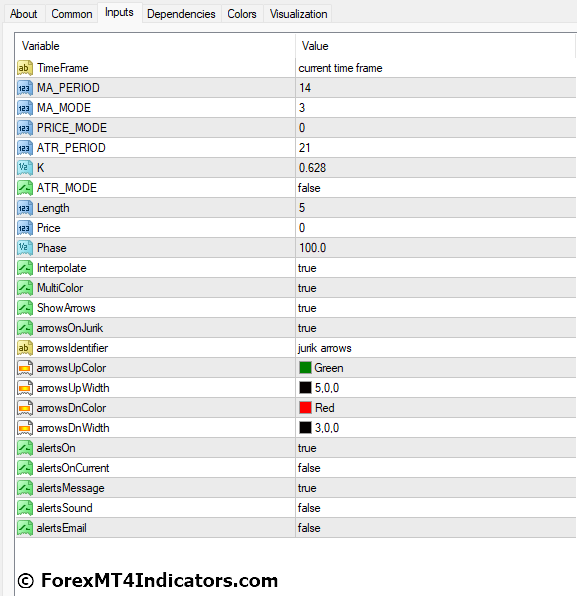Click the string icon beside TimeFrame
Image resolution: width=577 pixels, height=596 pixels.
click(x=25, y=68)
